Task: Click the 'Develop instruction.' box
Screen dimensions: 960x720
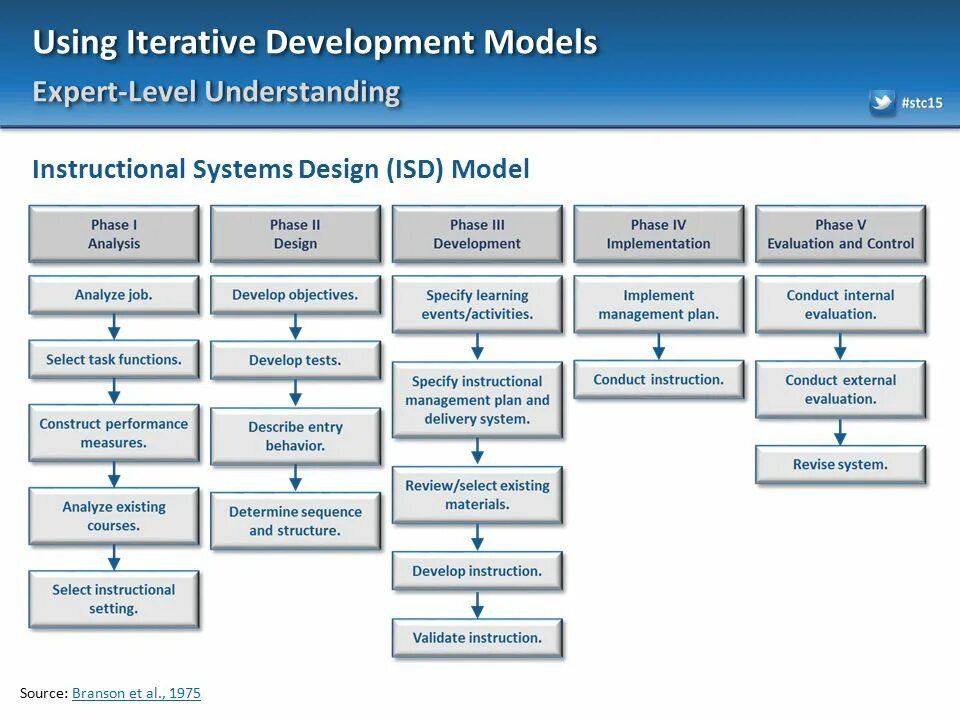Action: [x=477, y=571]
